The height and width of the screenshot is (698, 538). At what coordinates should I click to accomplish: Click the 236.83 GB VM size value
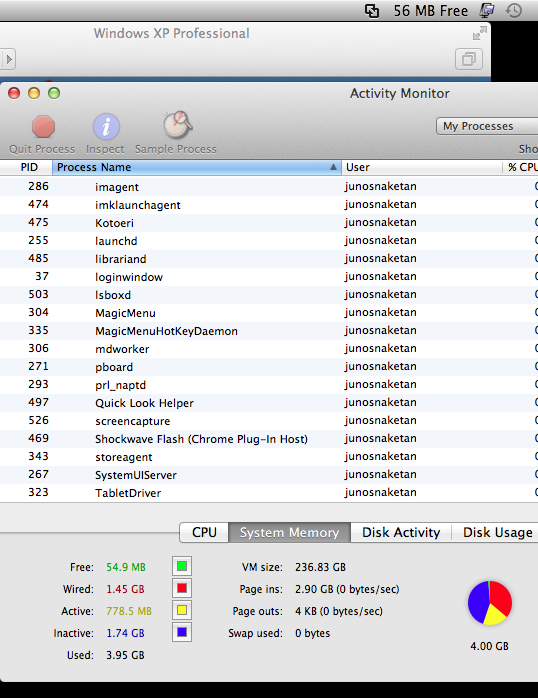[x=320, y=567]
